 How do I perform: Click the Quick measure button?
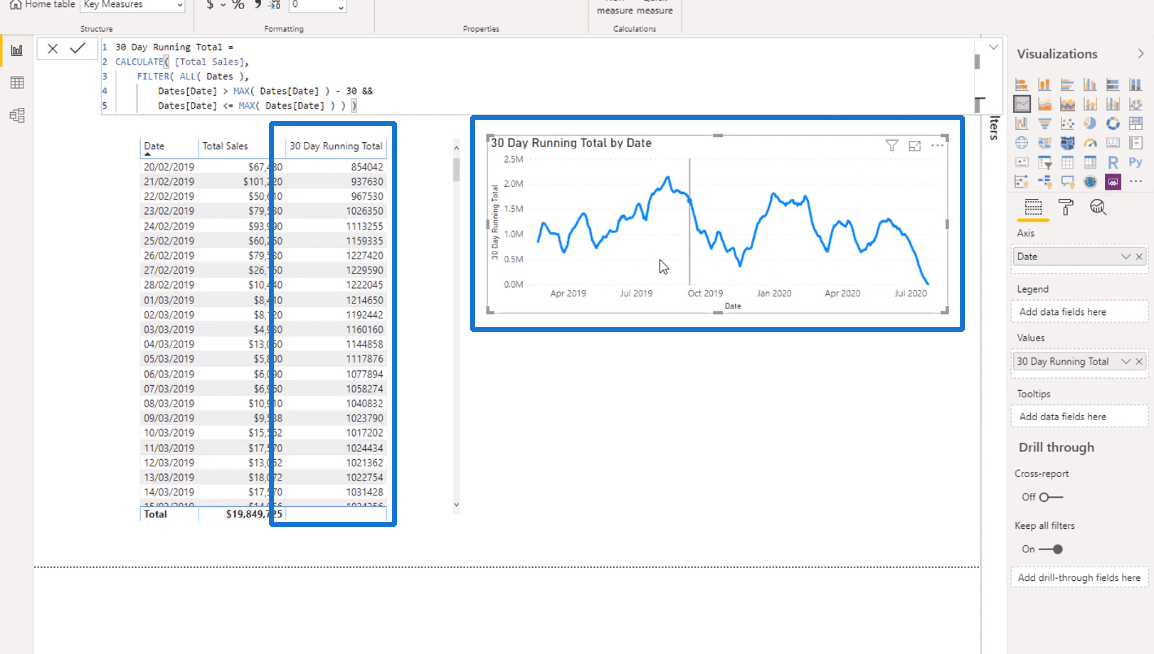click(654, 7)
